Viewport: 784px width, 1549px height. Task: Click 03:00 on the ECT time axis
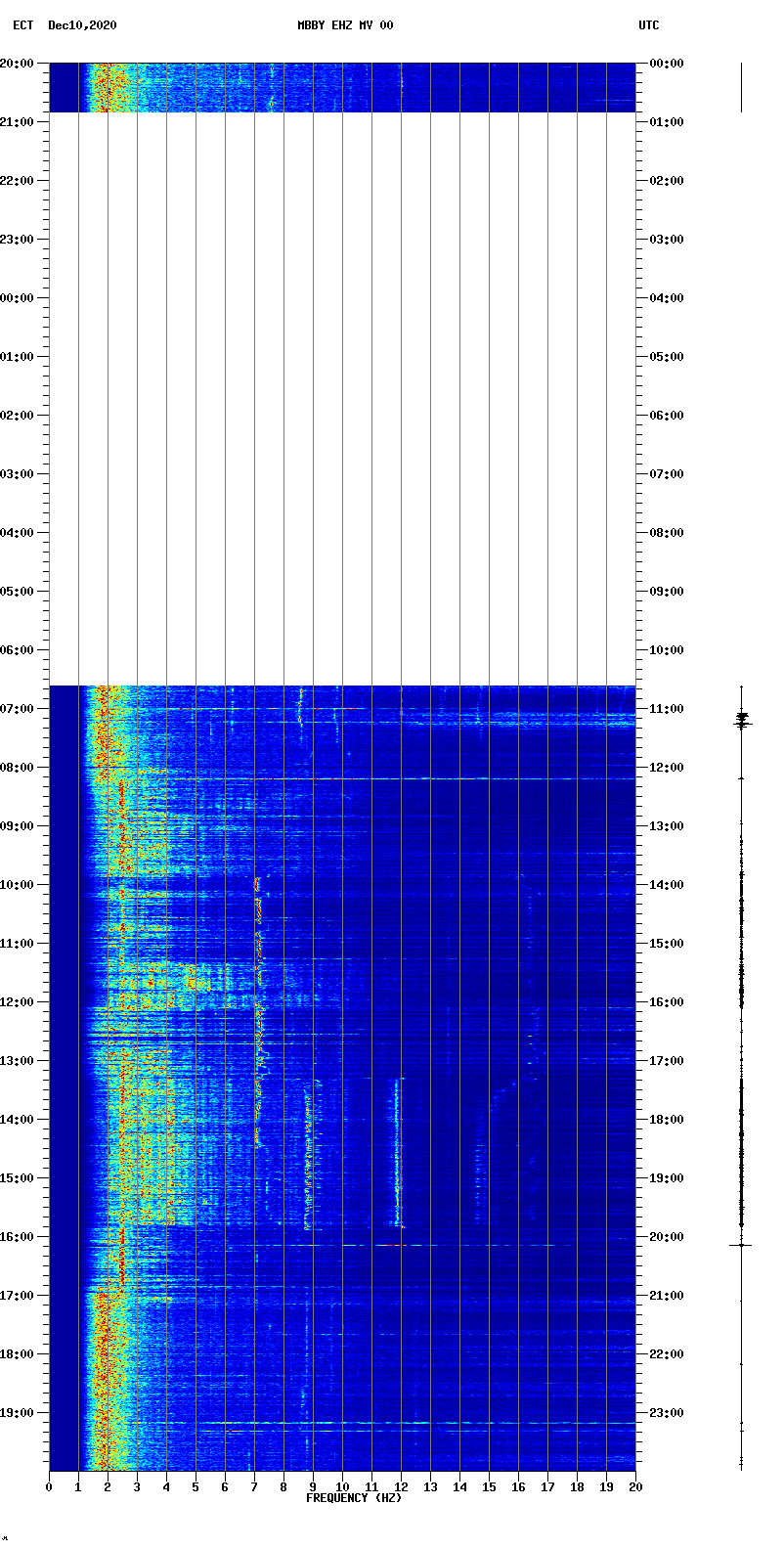[x=18, y=474]
